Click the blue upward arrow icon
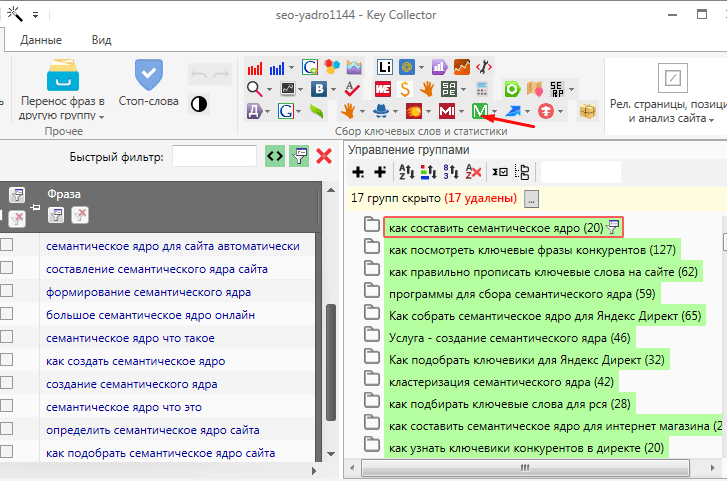Image resolution: width=727 pixels, height=482 pixels. (513, 111)
